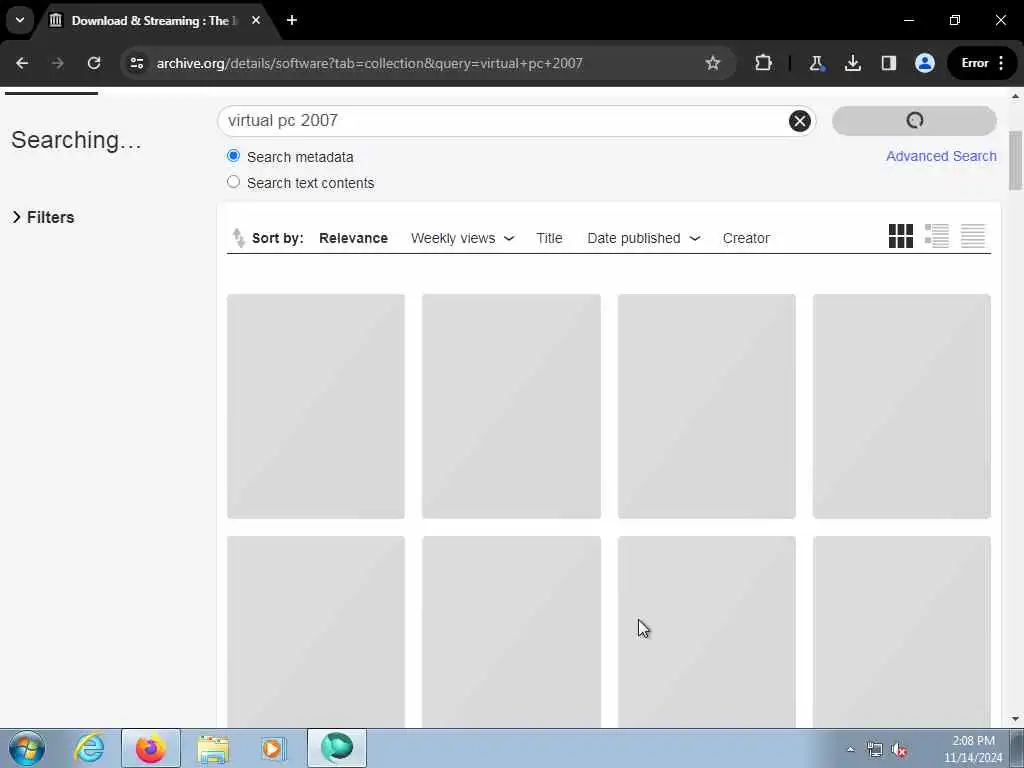This screenshot has height=768, width=1024.
Task: Click the loading search button
Action: point(914,121)
